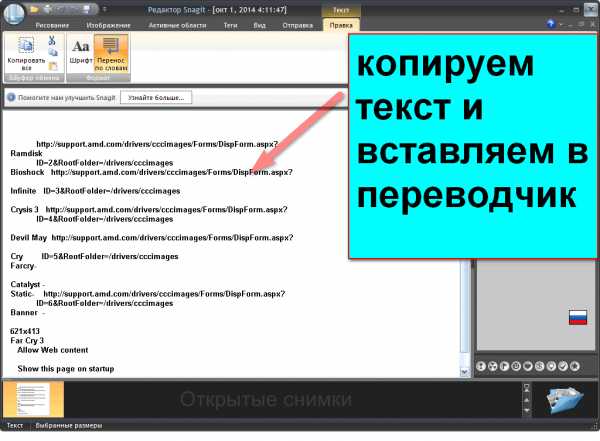The width and height of the screenshot is (600, 441).
Task: Click Выбранные размеры in the status bar
Action: pos(69,425)
